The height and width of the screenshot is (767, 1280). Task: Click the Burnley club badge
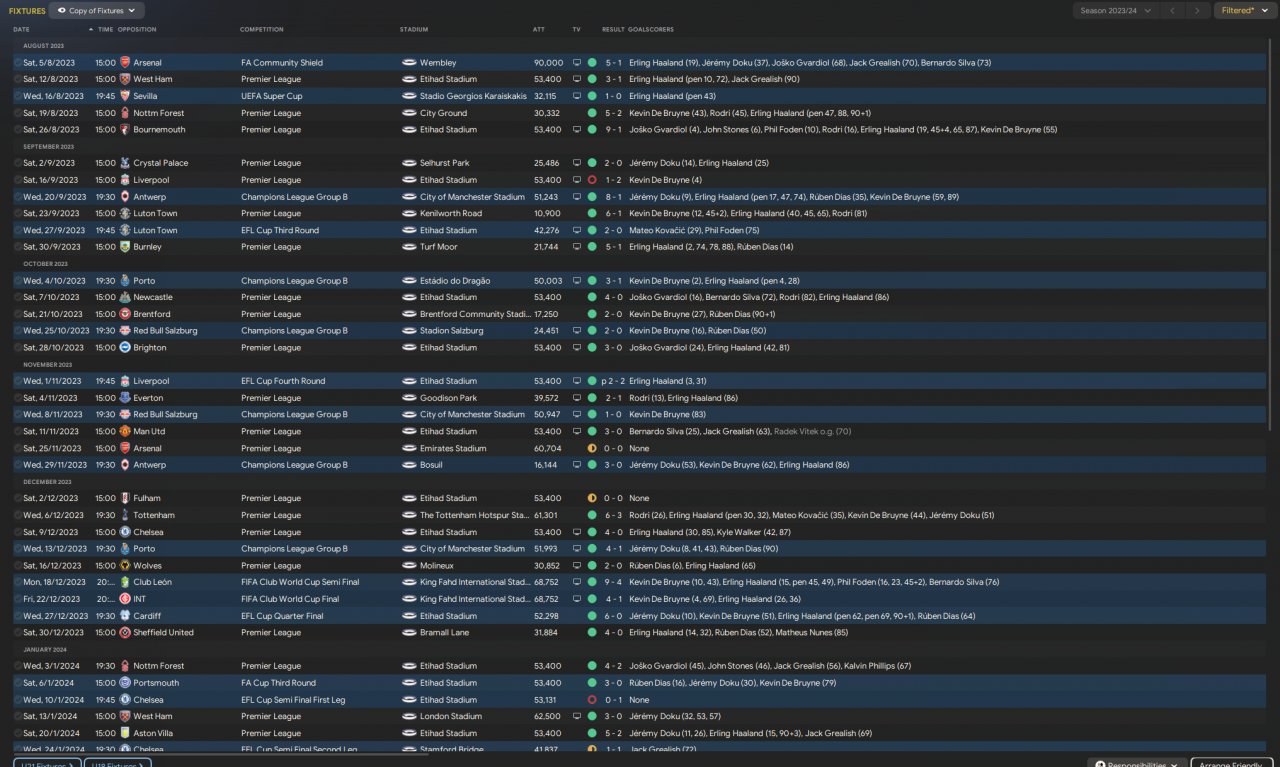125,247
